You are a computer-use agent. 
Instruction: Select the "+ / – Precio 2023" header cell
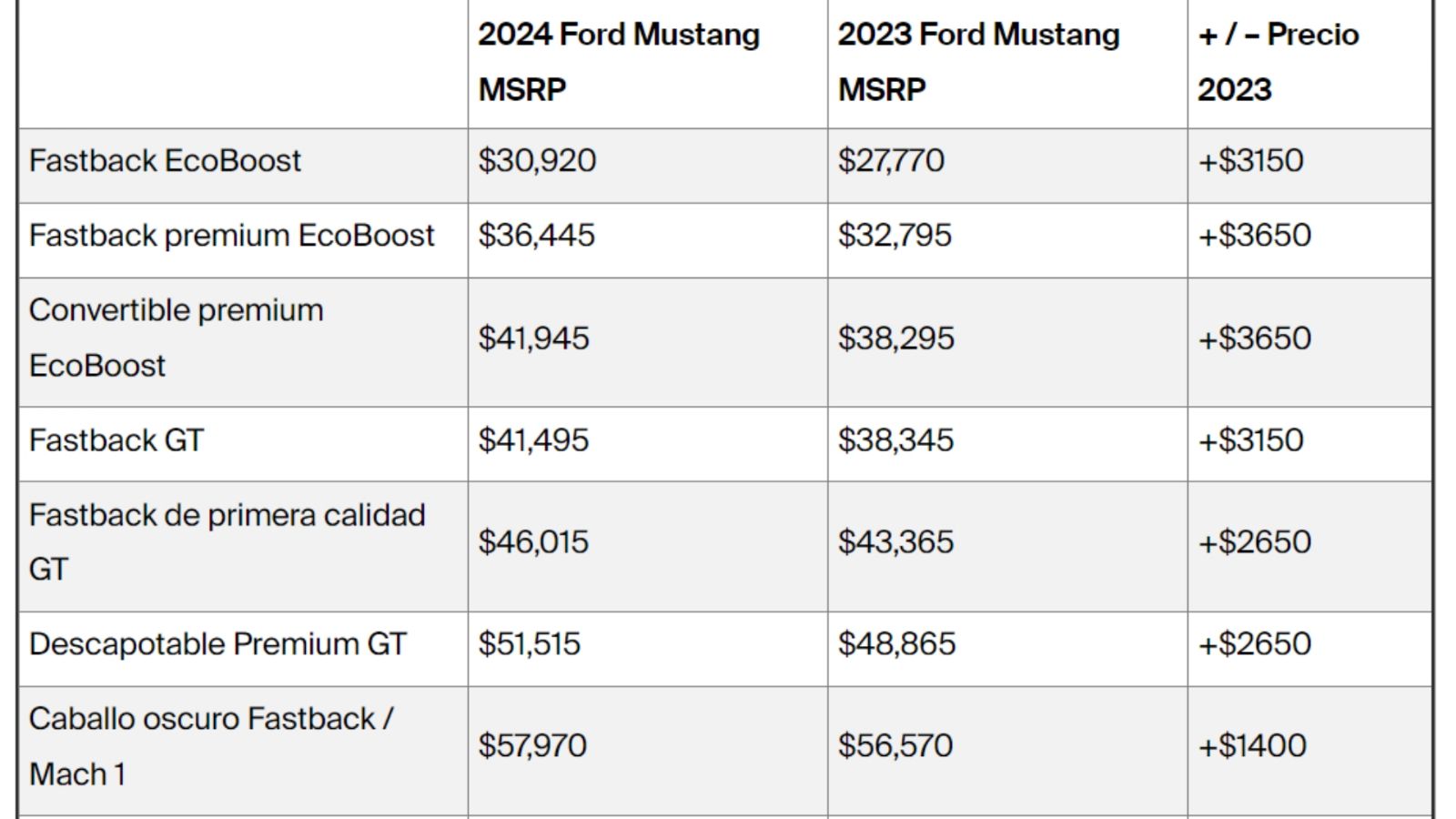tap(1278, 62)
